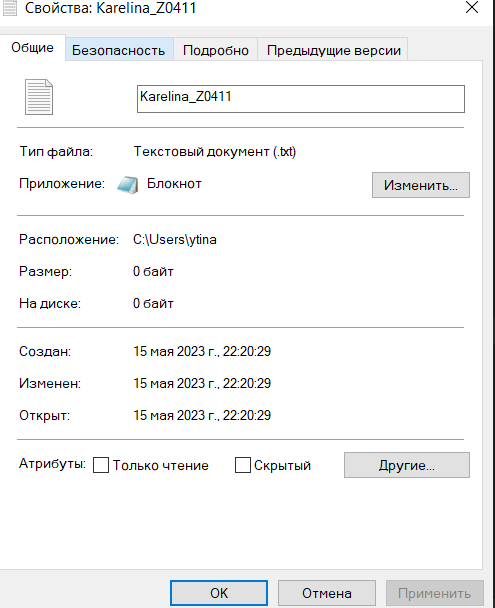
Task: Click the Блокнот application name
Action: (174, 183)
